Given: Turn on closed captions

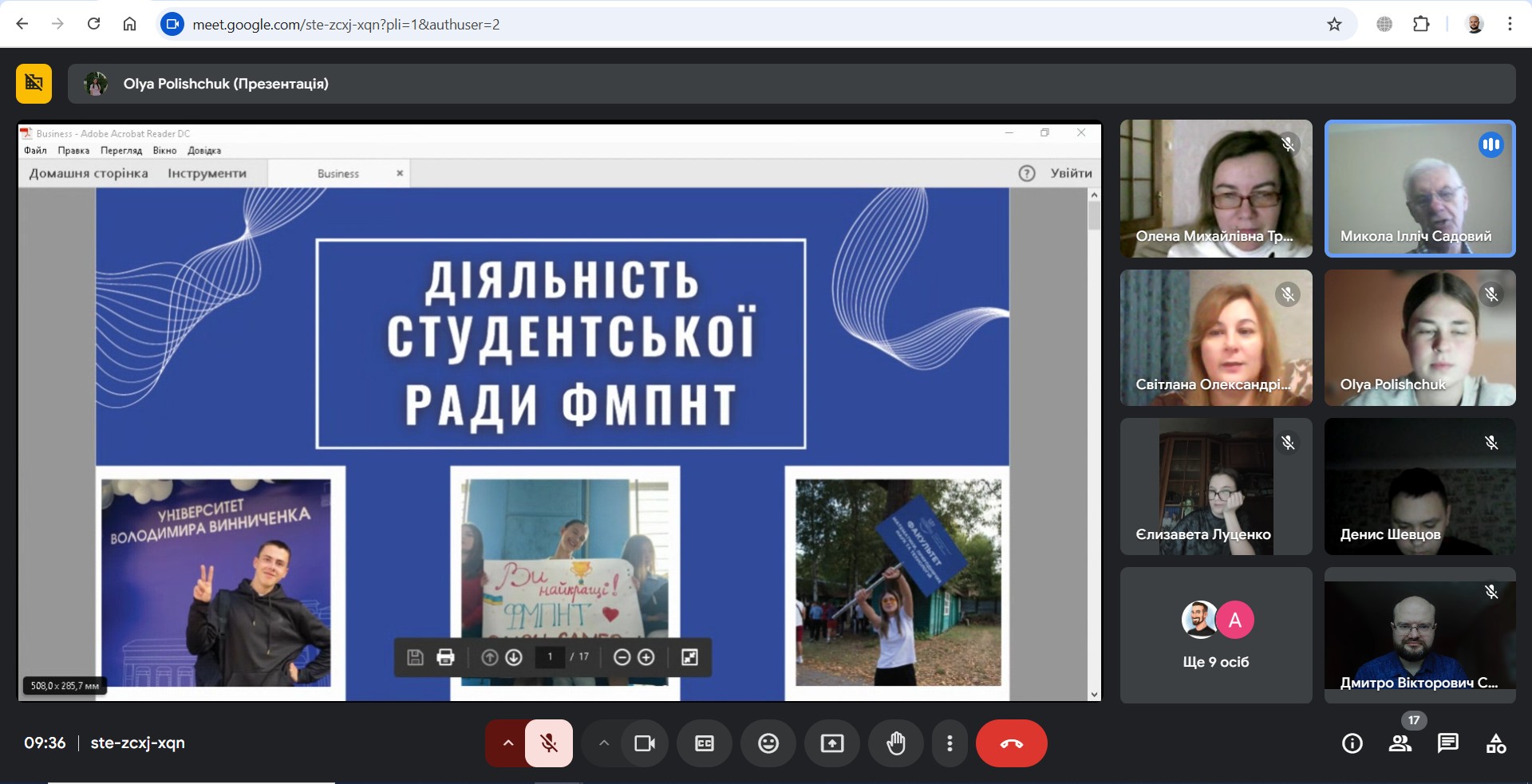Looking at the screenshot, I should (705, 743).
